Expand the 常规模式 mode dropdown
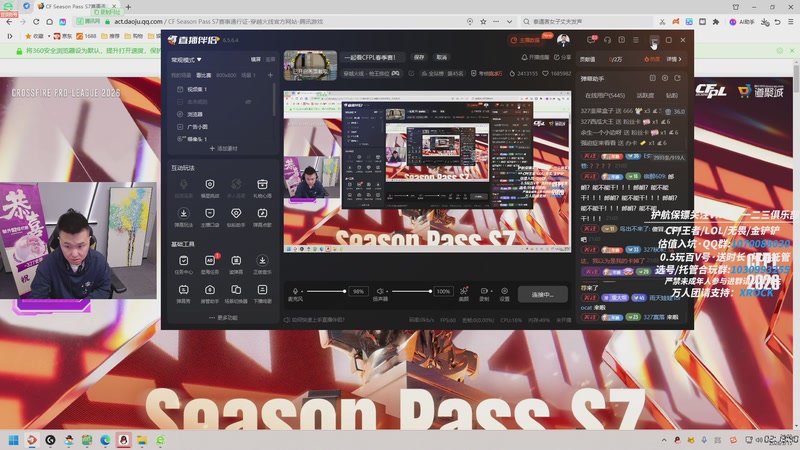The image size is (800, 450). point(186,60)
